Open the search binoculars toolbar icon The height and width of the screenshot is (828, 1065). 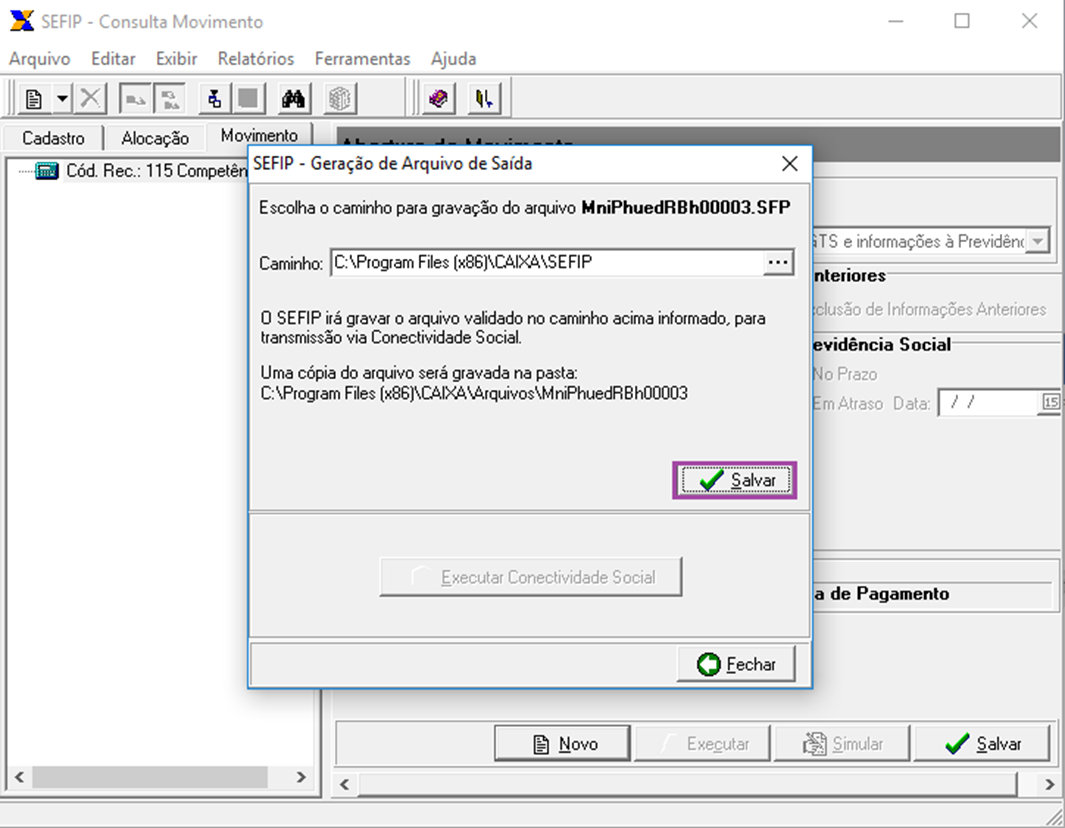(295, 97)
